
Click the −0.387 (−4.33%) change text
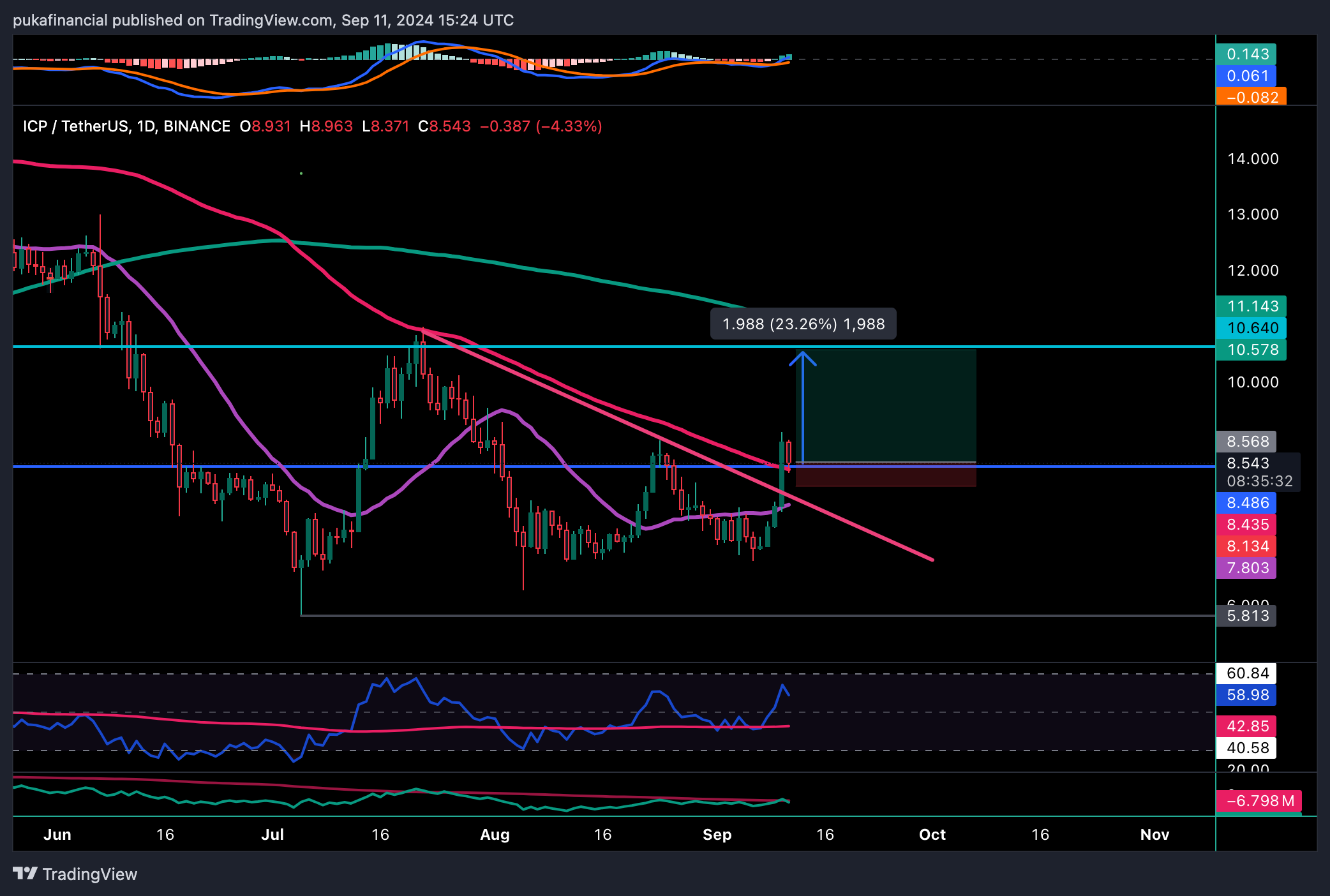pyautogui.click(x=541, y=126)
